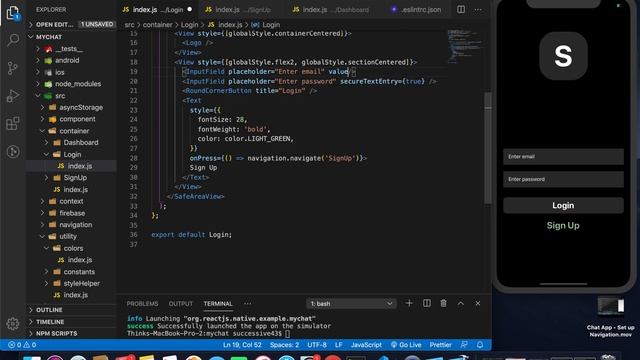Expand the node_modules folder
This screenshot has width=640, height=360.
[71, 84]
